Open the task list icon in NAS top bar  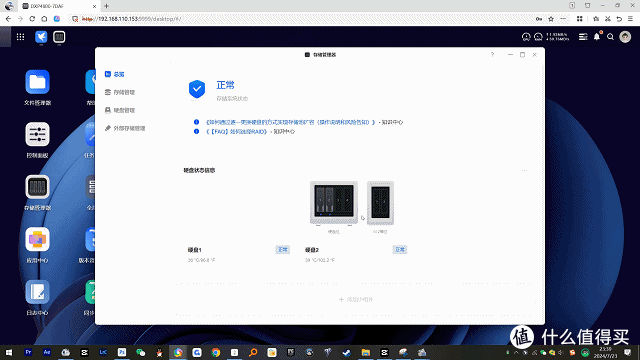(x=583, y=37)
